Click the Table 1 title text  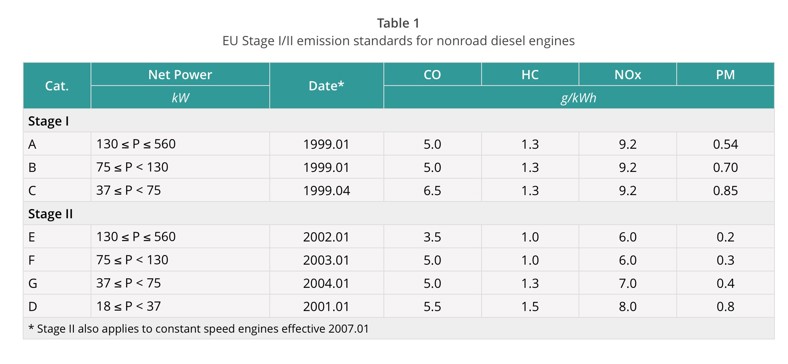(x=398, y=23)
